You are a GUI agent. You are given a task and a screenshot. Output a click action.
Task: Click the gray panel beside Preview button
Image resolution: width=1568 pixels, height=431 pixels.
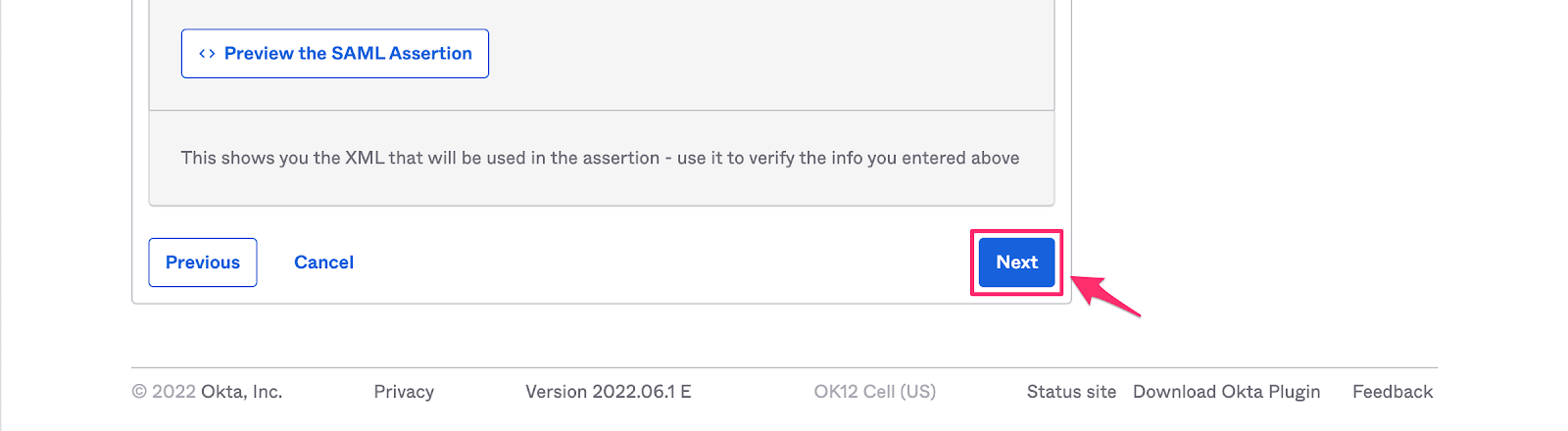tap(769, 54)
